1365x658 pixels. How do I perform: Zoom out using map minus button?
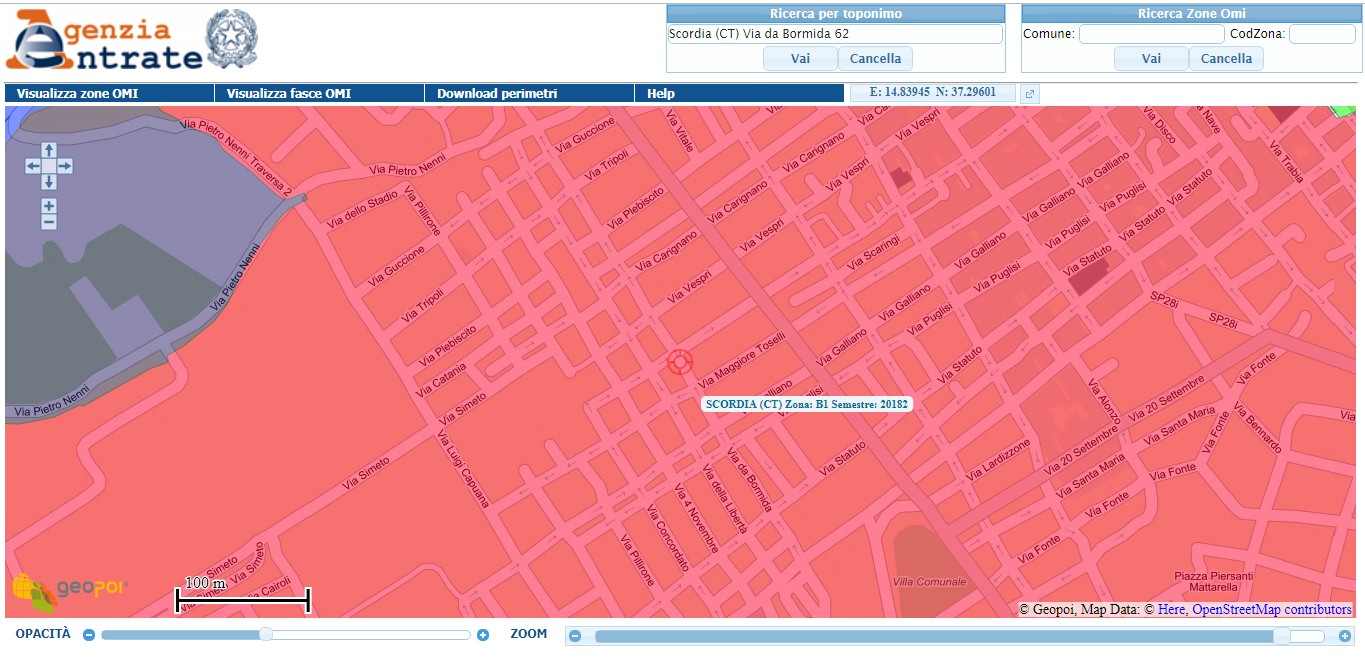49,222
